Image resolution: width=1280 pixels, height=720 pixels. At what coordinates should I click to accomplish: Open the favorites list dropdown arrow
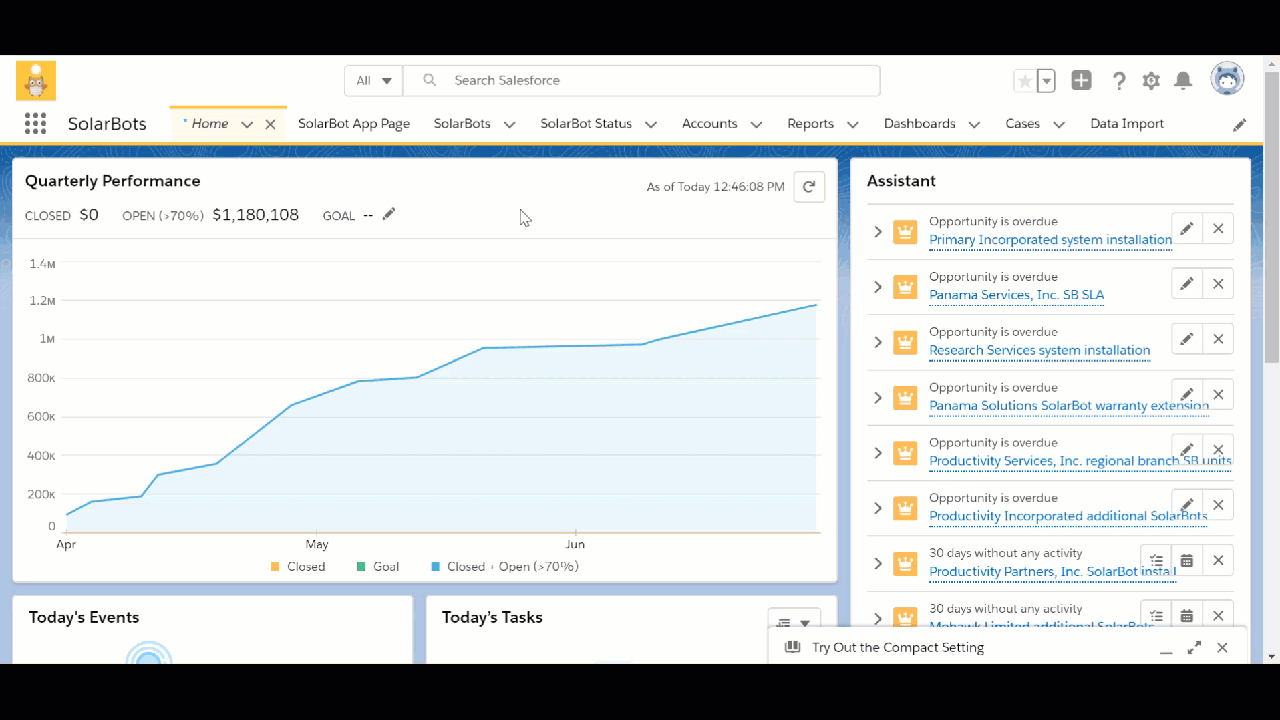(1045, 80)
